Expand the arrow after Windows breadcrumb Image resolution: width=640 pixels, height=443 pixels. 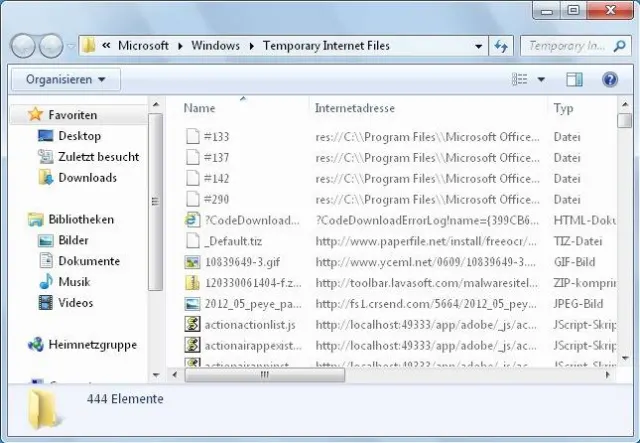251,46
